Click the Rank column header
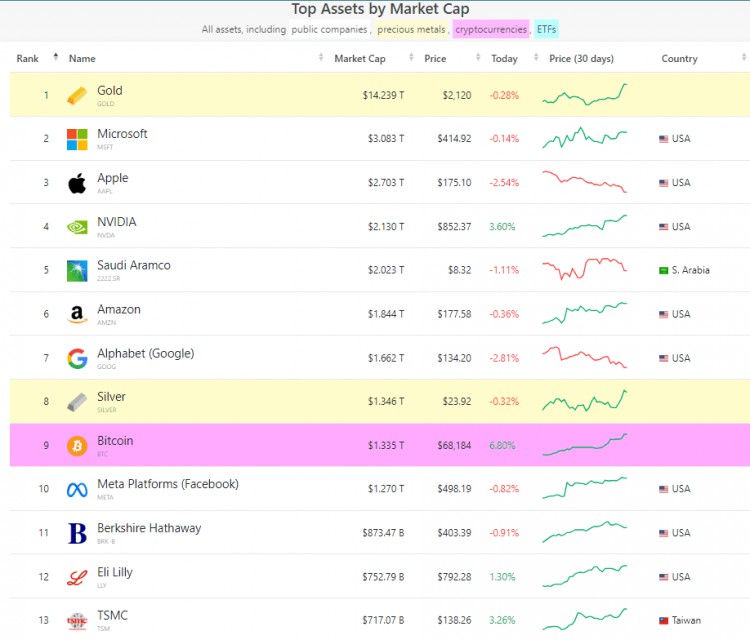750x640 pixels. [x=27, y=59]
